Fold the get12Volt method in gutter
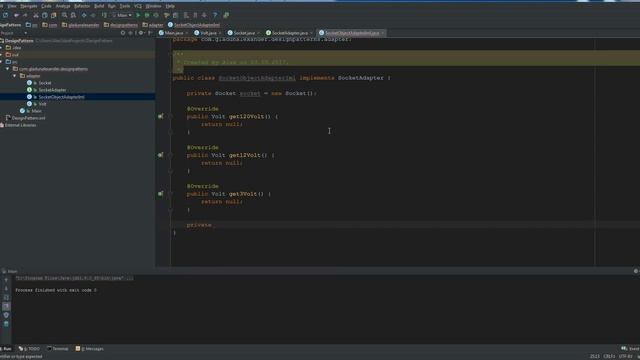 click(x=171, y=155)
